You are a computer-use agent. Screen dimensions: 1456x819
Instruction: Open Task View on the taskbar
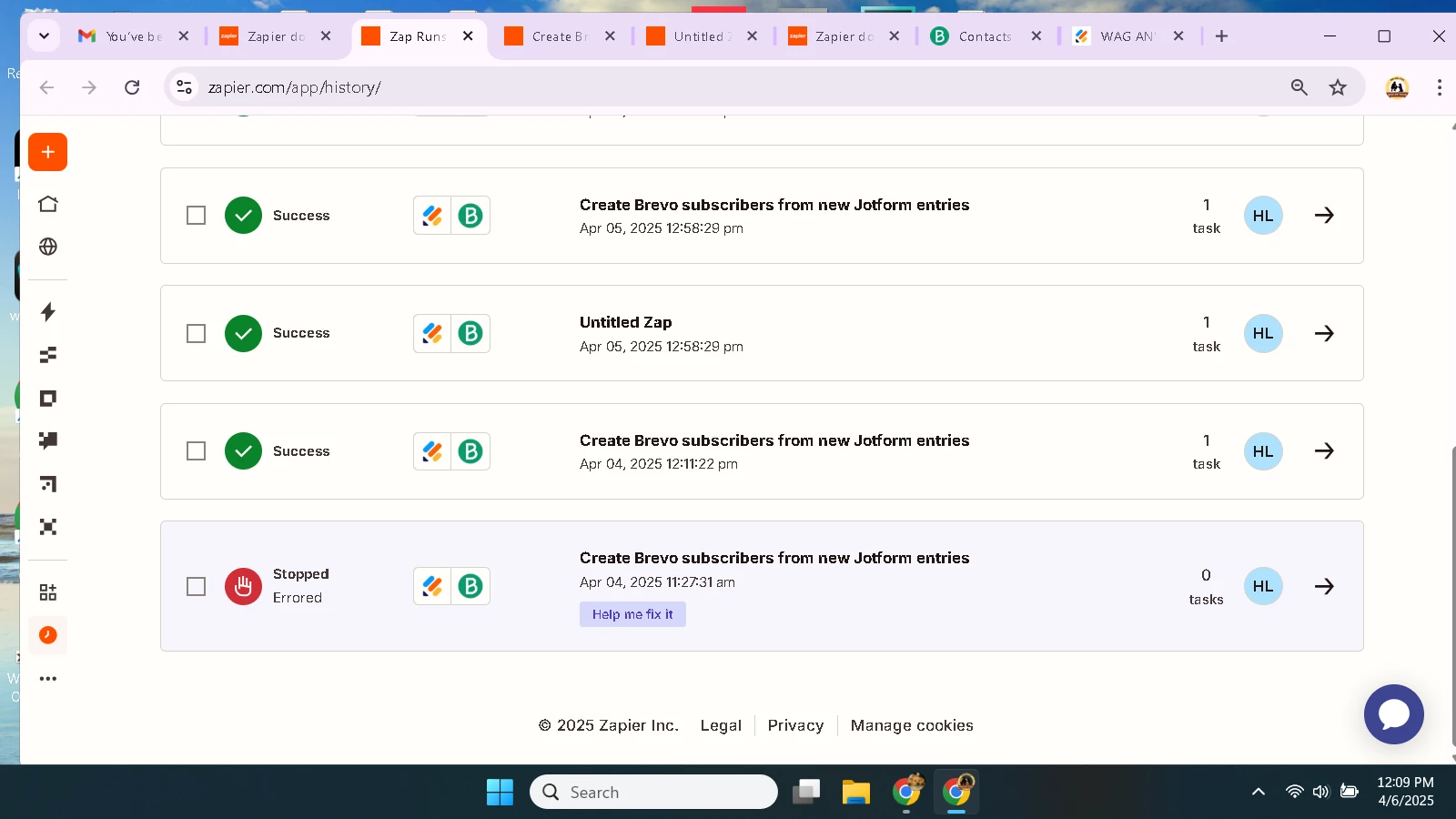point(806,792)
